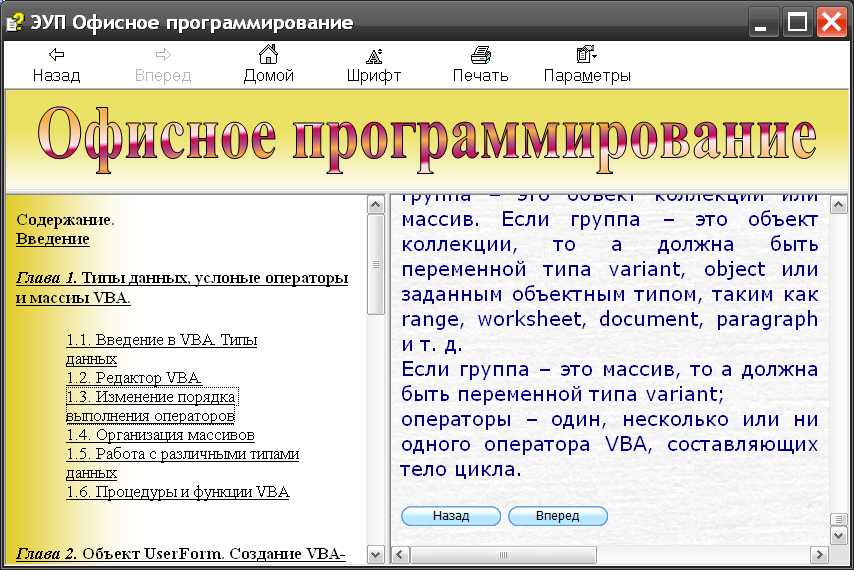Screen dimensions: 854x570
Task: Click horizontal scrollbar right arrow
Action: pyautogui.click(x=819, y=555)
